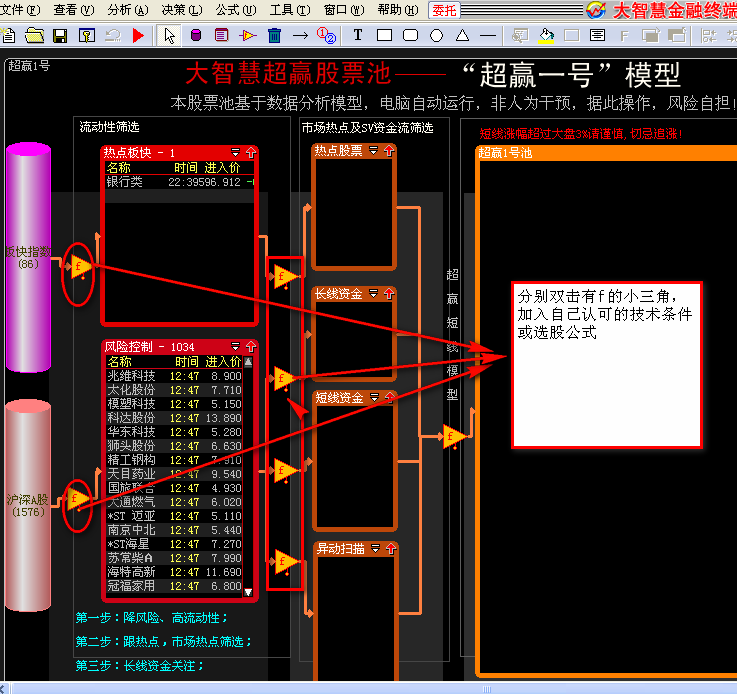Open the 公式(U) menu

tap(236, 10)
